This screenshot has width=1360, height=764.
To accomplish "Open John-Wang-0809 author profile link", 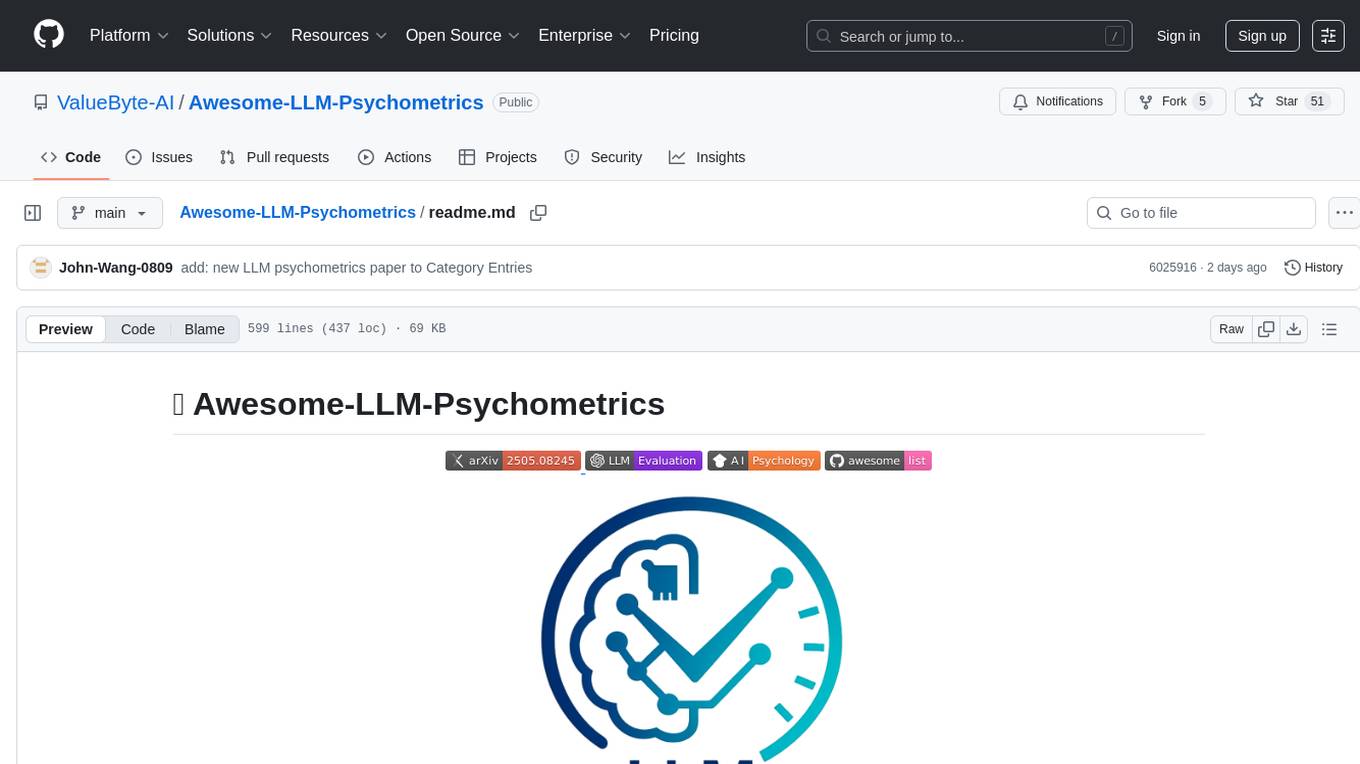I will click(x=116, y=267).
